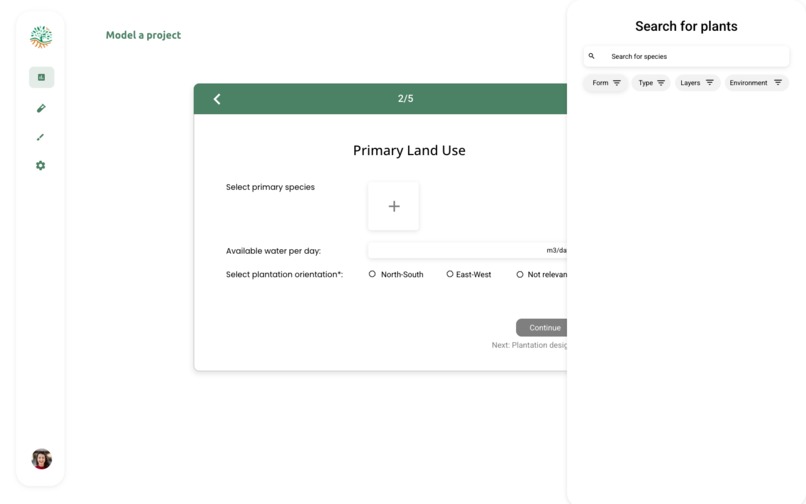Click the Model a project heading
This screenshot has width=806, height=504.
coord(143,35)
